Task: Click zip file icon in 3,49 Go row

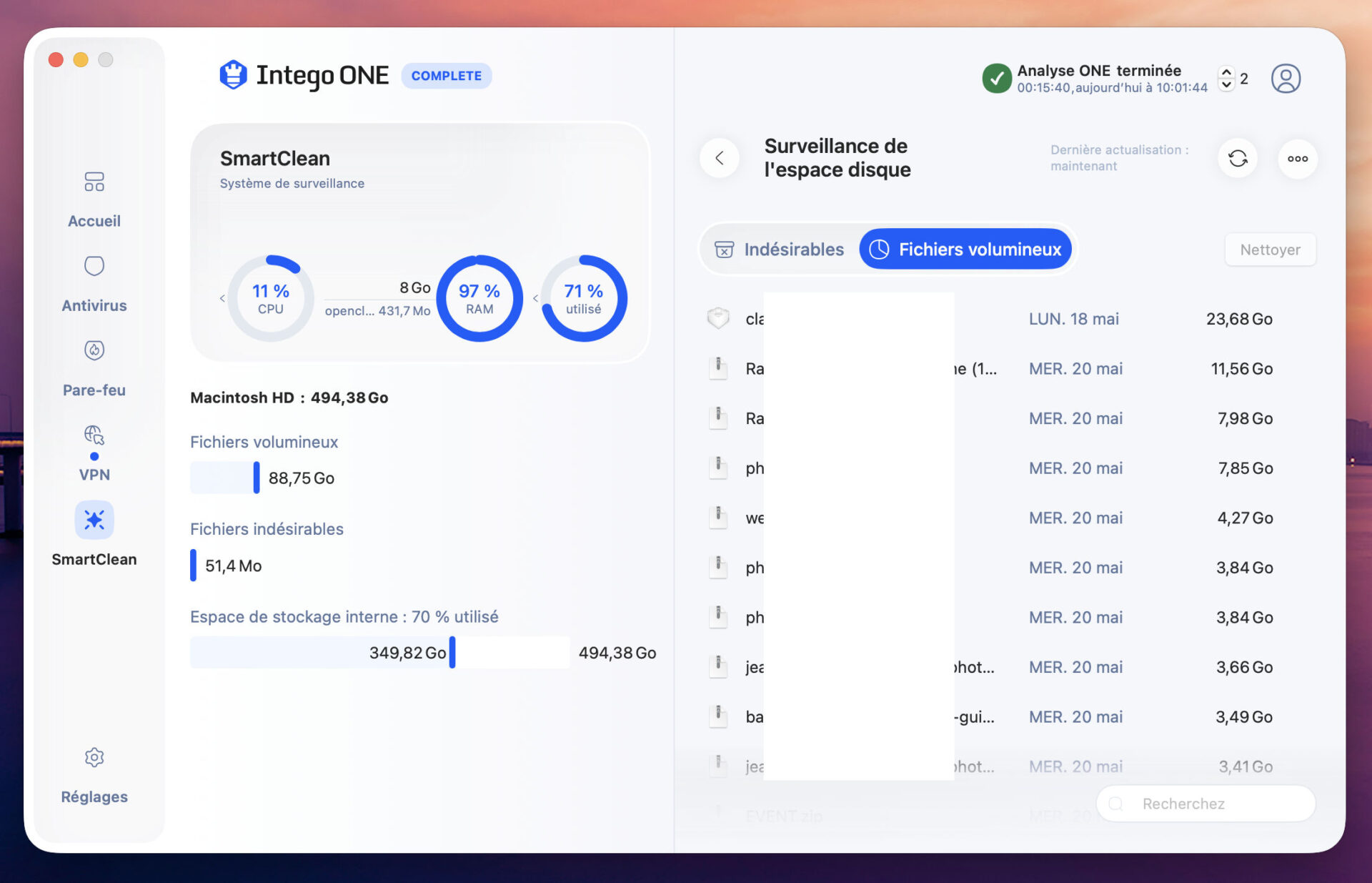Action: pyautogui.click(x=718, y=716)
